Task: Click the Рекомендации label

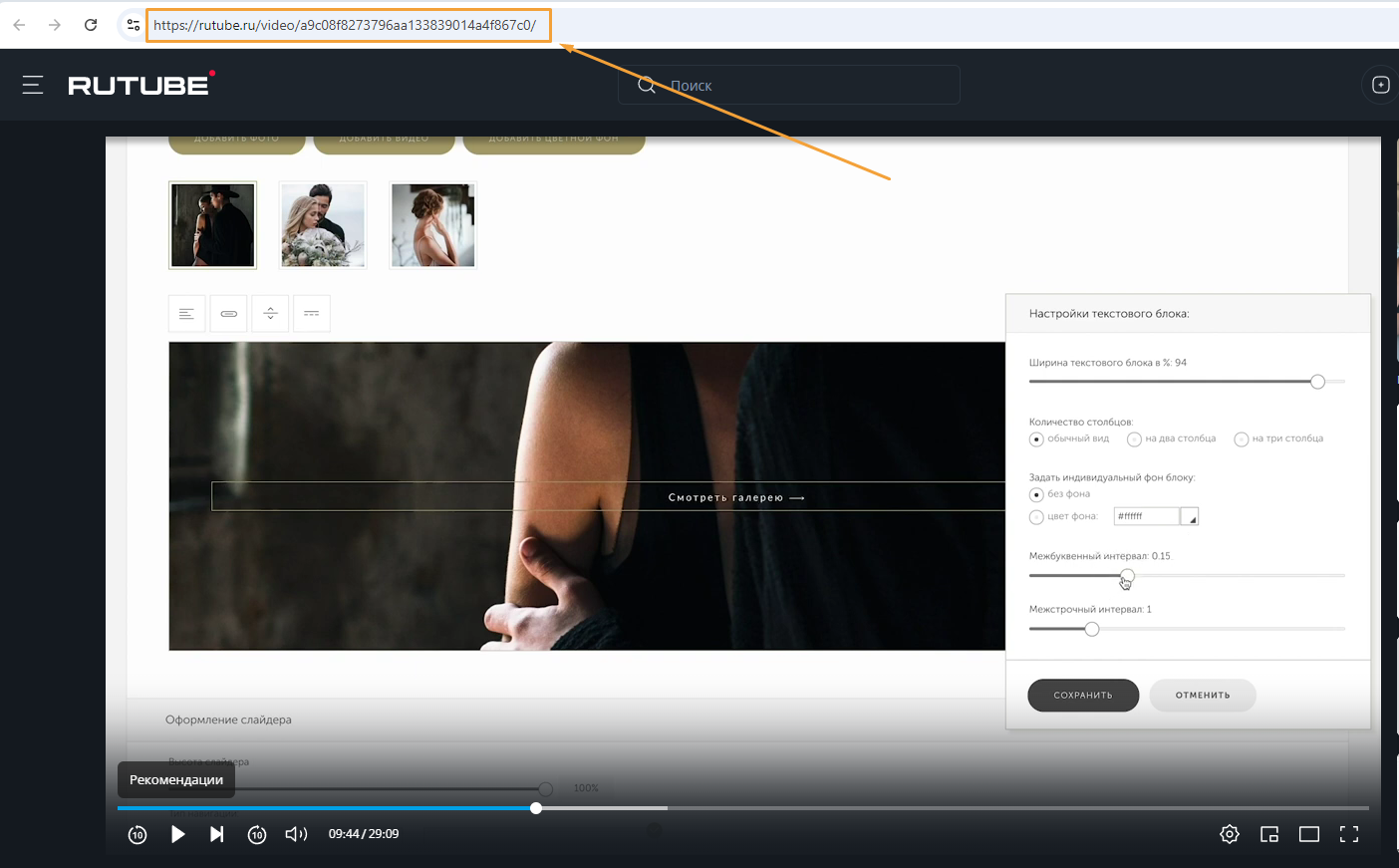Action: [x=176, y=780]
